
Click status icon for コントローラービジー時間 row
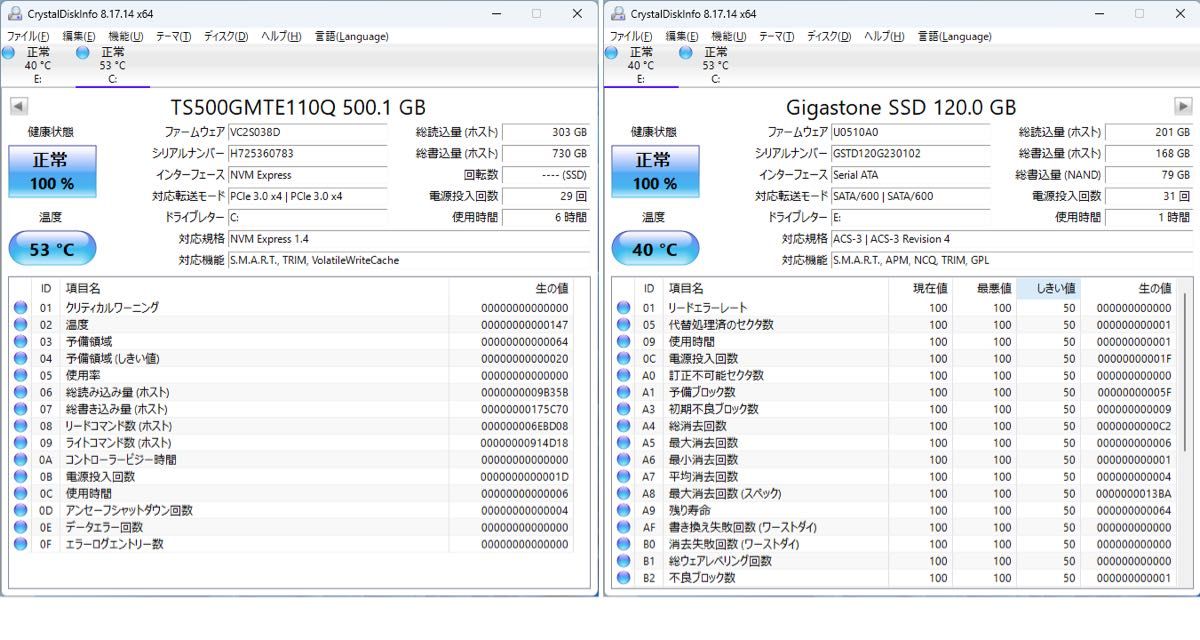click(20, 460)
